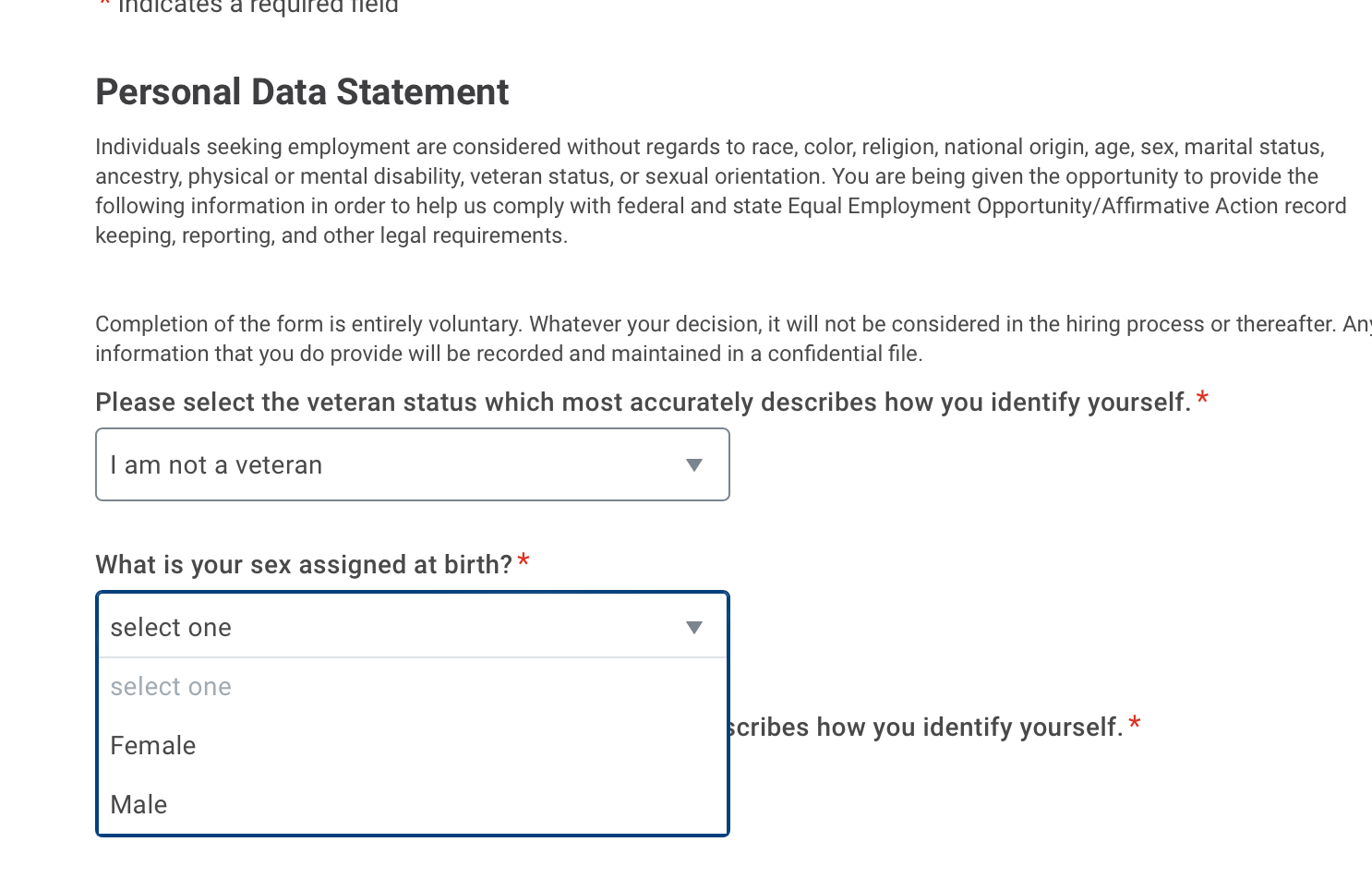This screenshot has width=1372, height=878.
Task: Click the 'indicates a required field' note
Action: click(x=259, y=7)
